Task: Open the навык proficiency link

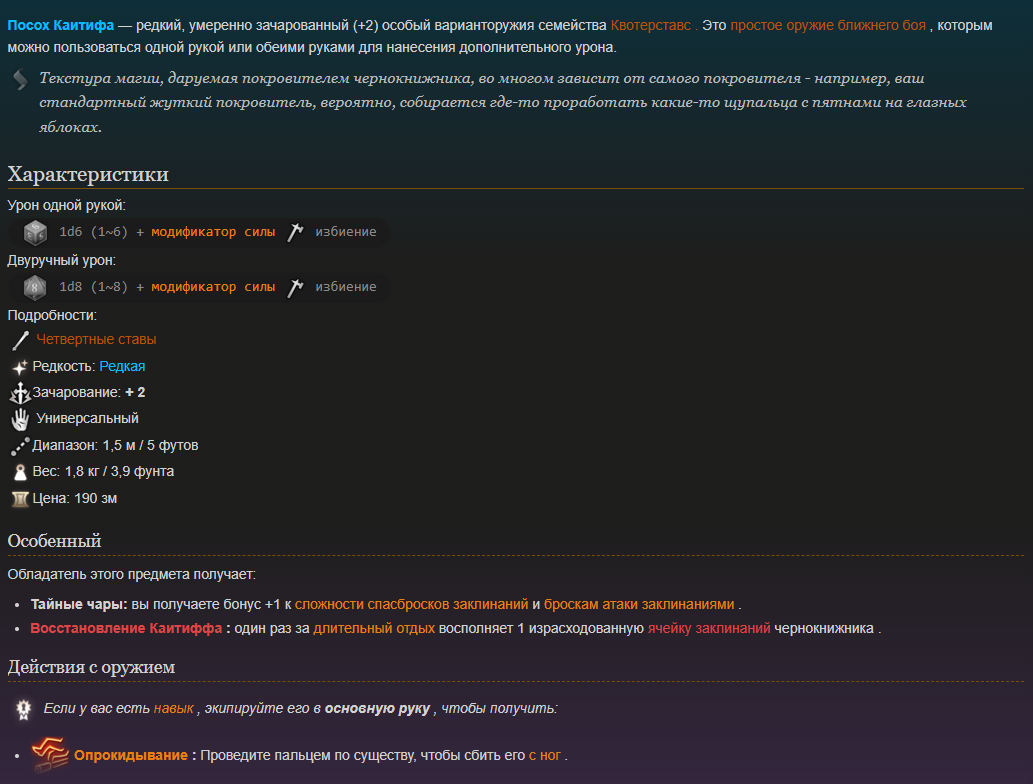Action: point(174,709)
